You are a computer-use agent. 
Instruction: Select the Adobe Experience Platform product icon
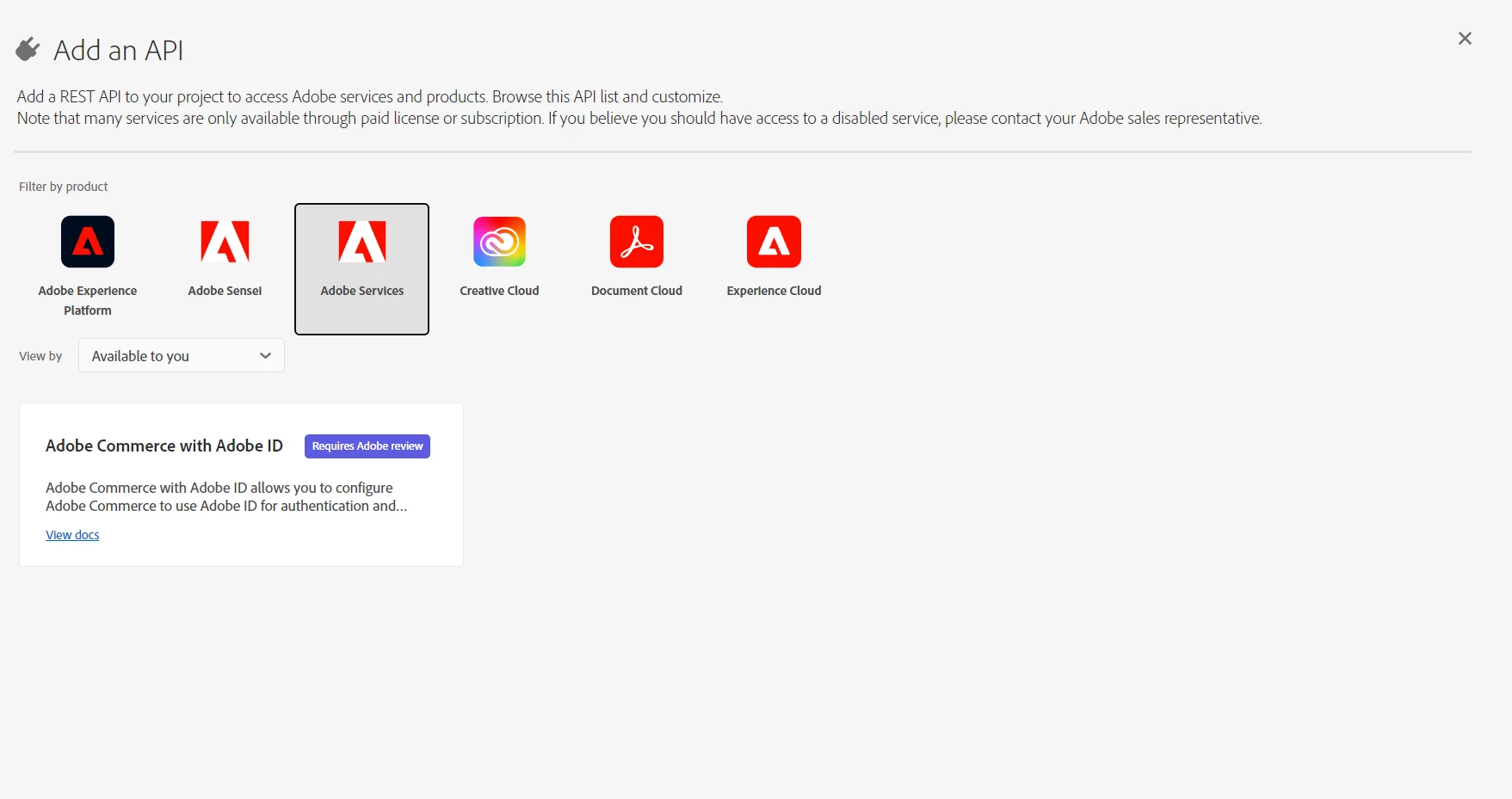click(88, 242)
